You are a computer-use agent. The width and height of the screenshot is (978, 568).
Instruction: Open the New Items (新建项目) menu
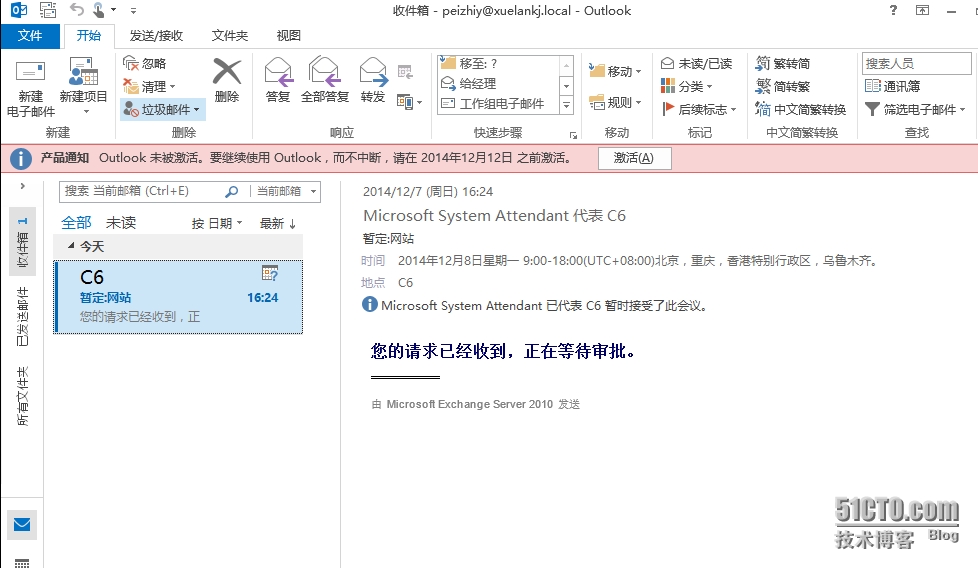point(84,87)
